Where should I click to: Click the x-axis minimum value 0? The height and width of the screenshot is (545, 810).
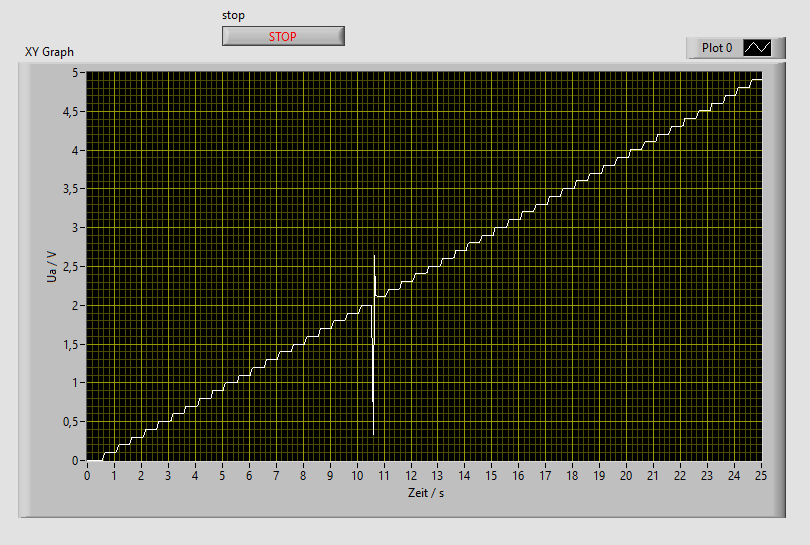pos(87,476)
